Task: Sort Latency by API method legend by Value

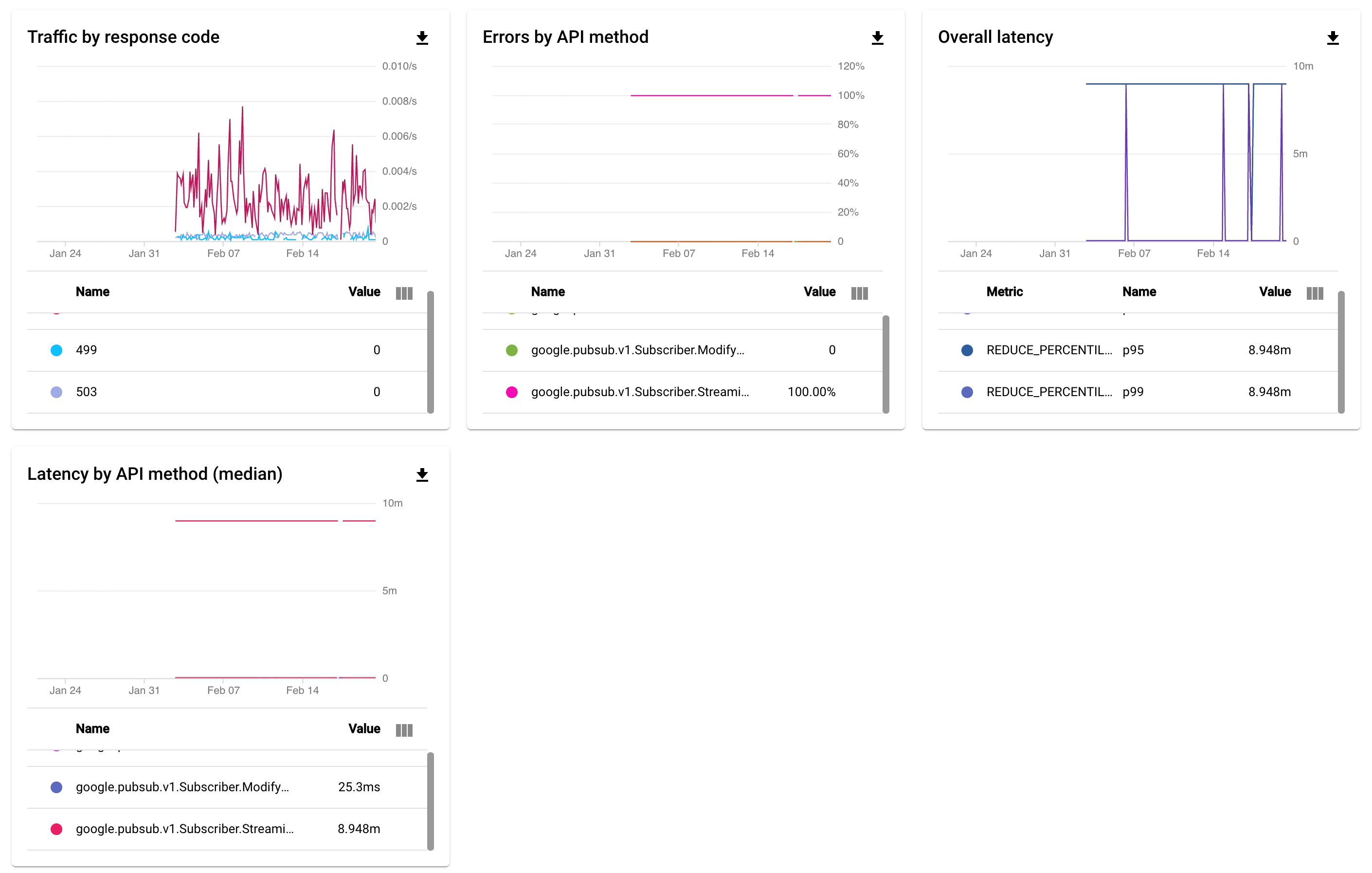Action: click(364, 728)
